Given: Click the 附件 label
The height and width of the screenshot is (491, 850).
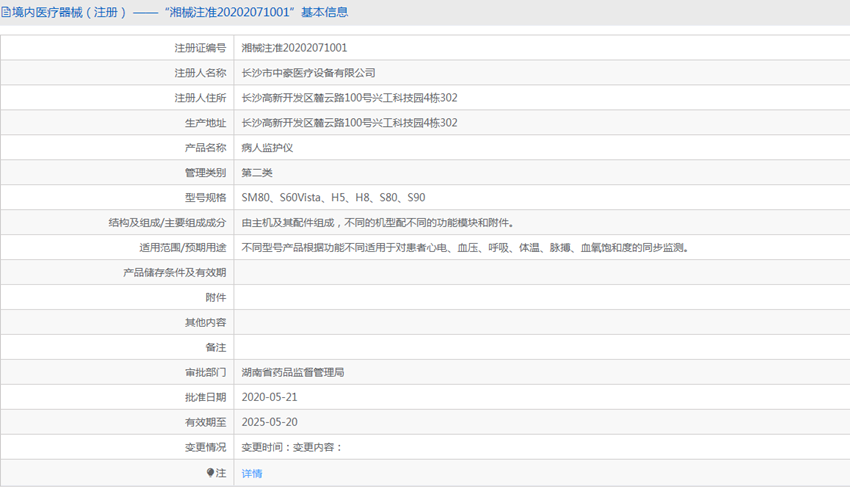Looking at the screenshot, I should 216,298.
